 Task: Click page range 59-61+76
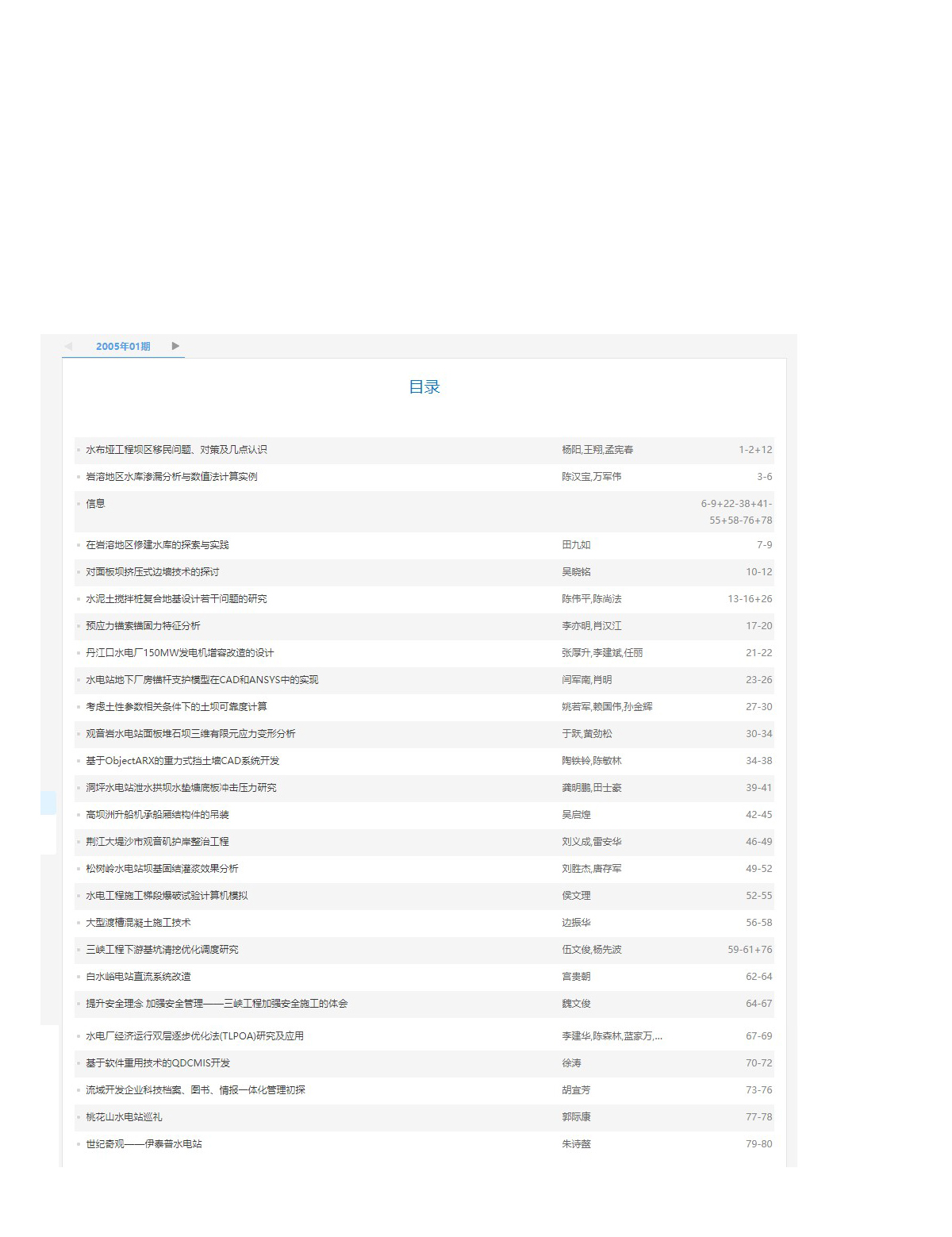750,950
